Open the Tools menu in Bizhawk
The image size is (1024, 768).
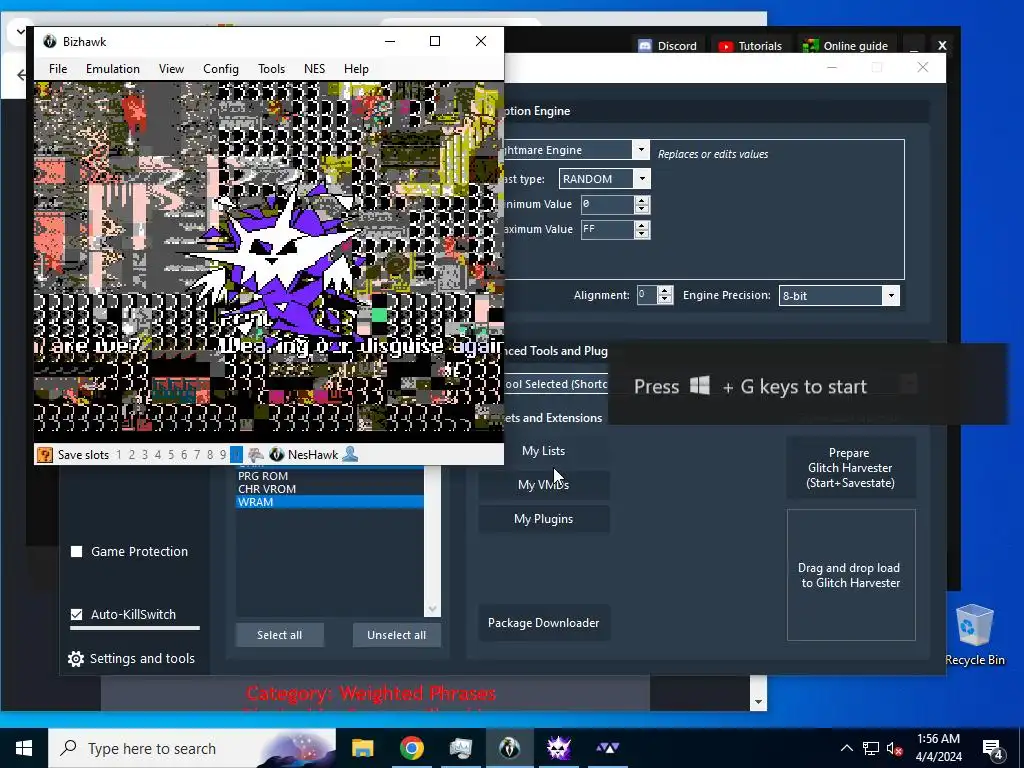pos(271,69)
